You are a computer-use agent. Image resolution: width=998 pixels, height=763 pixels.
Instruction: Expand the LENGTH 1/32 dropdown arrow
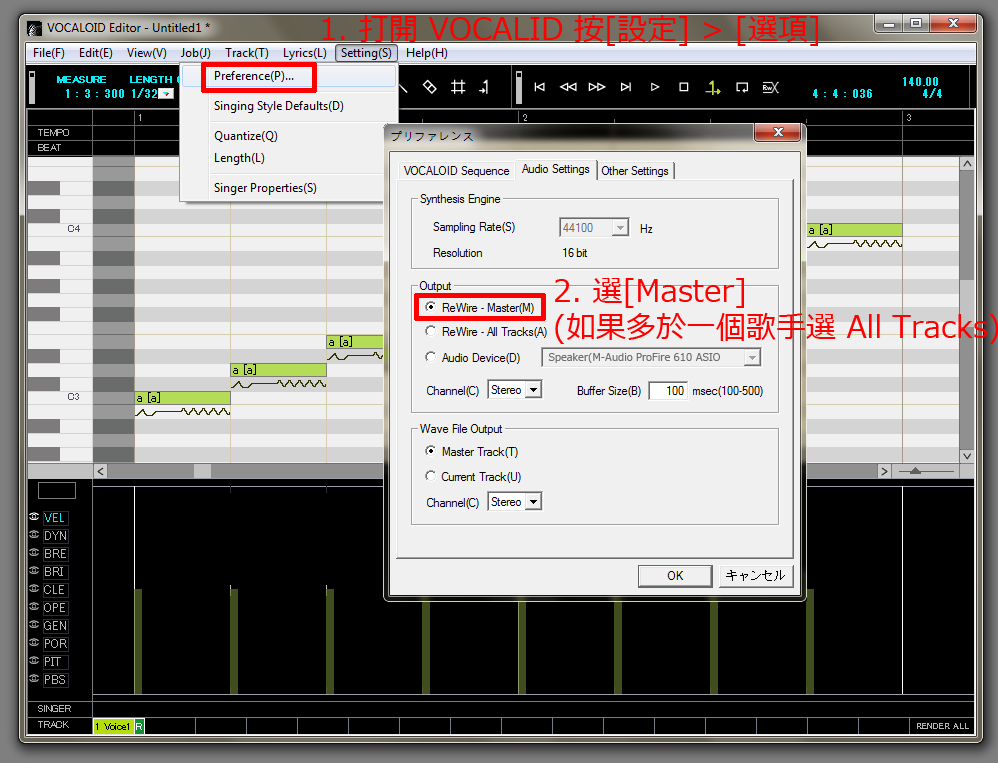[166, 94]
